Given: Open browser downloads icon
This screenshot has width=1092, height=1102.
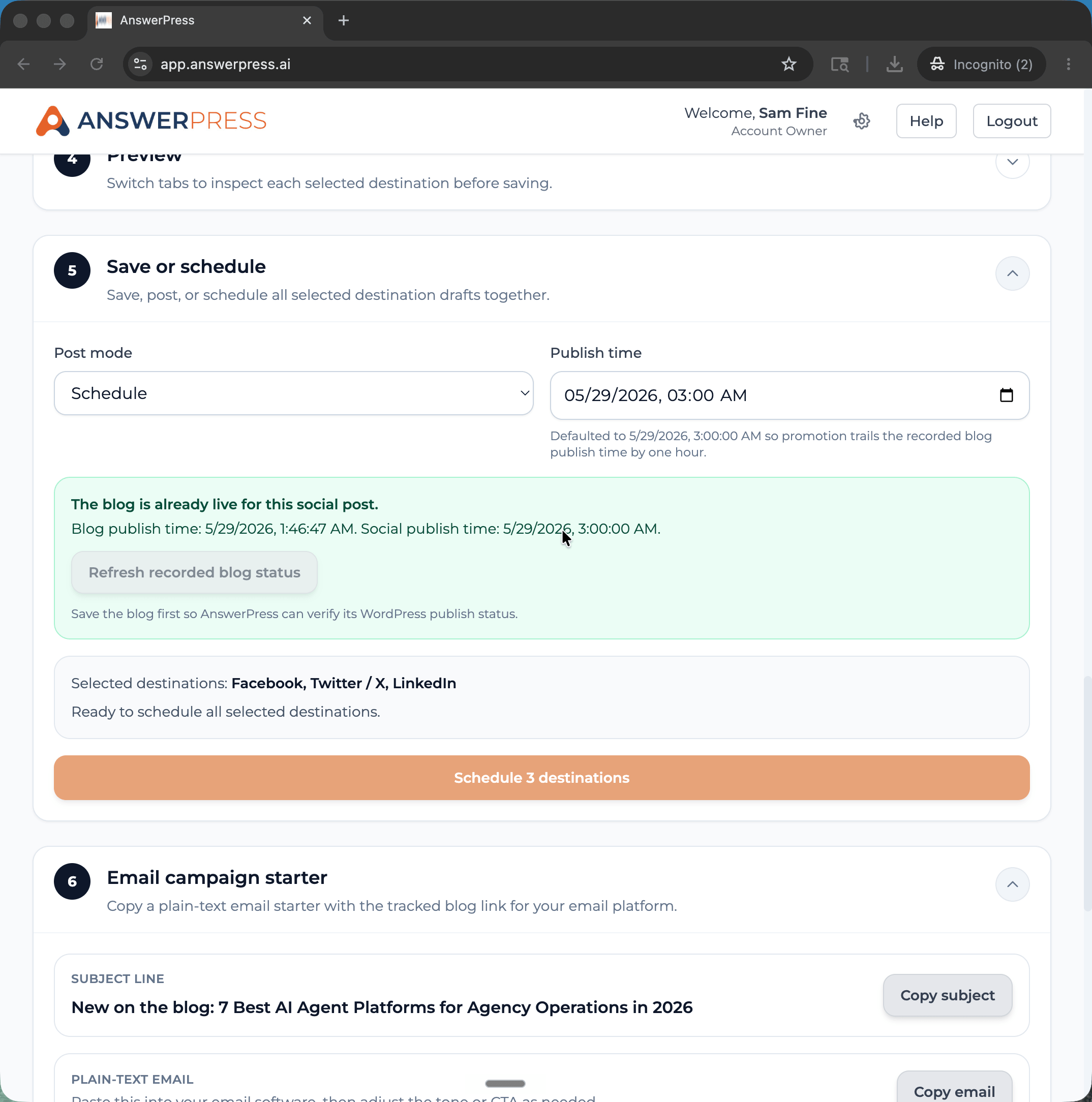Looking at the screenshot, I should point(894,65).
